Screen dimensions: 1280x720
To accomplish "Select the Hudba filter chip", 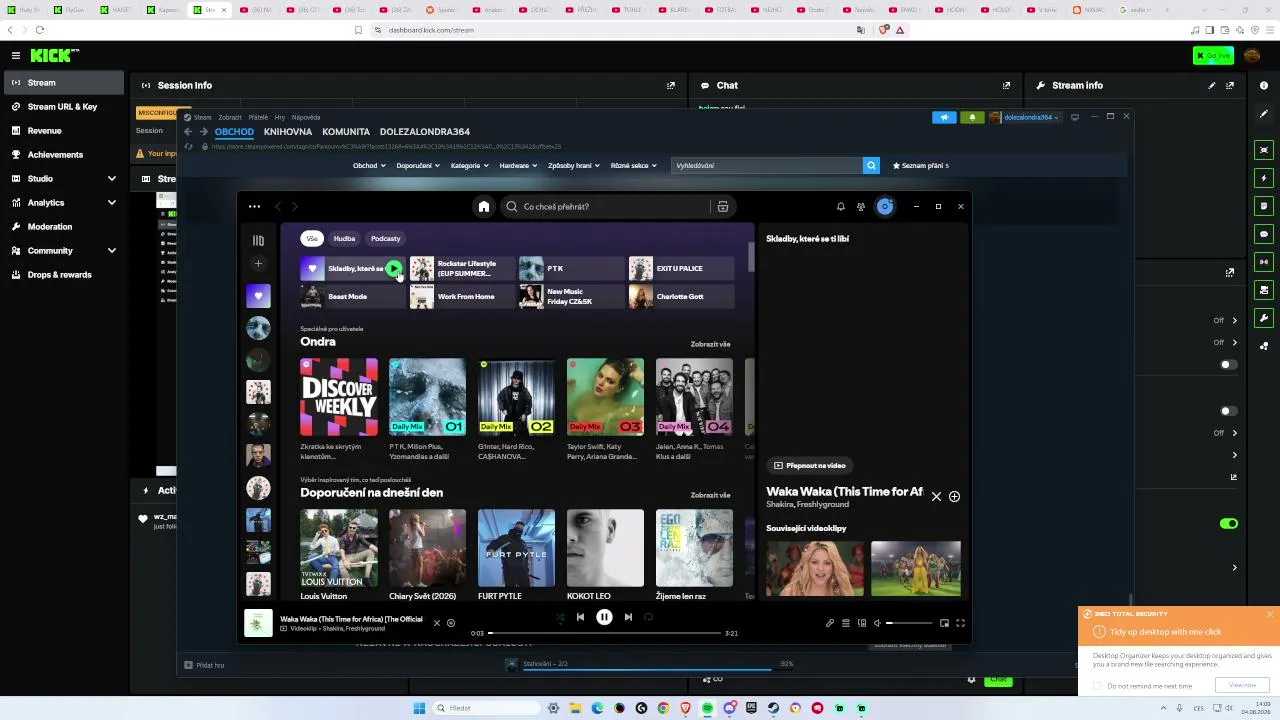I will click(x=344, y=239).
